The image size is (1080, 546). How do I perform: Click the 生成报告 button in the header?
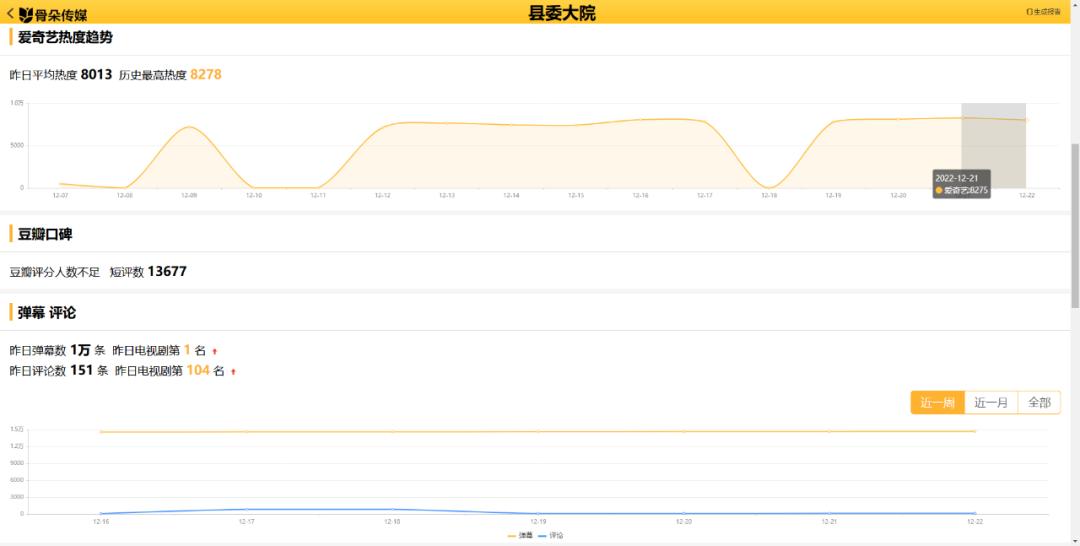tap(1043, 12)
